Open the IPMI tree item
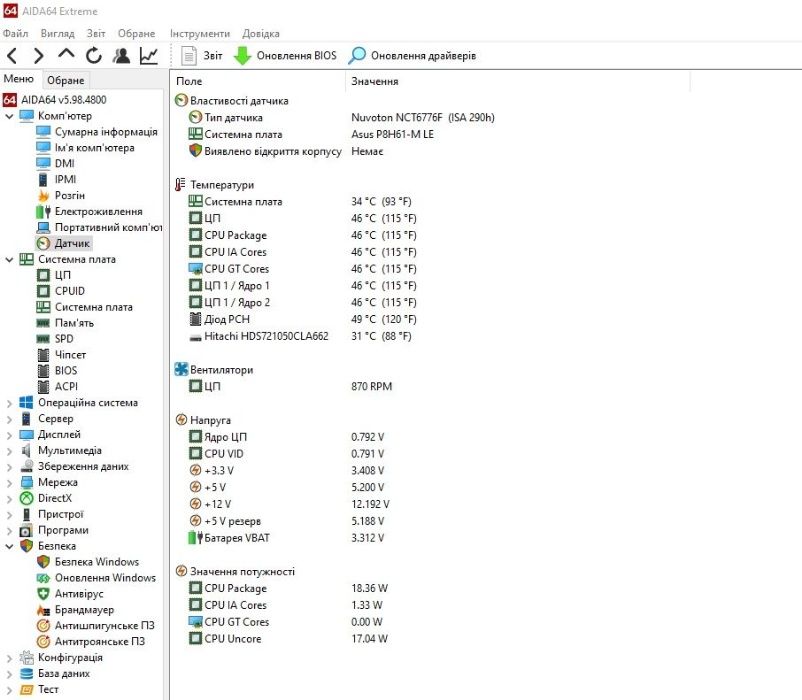802x700 pixels. (x=56, y=179)
